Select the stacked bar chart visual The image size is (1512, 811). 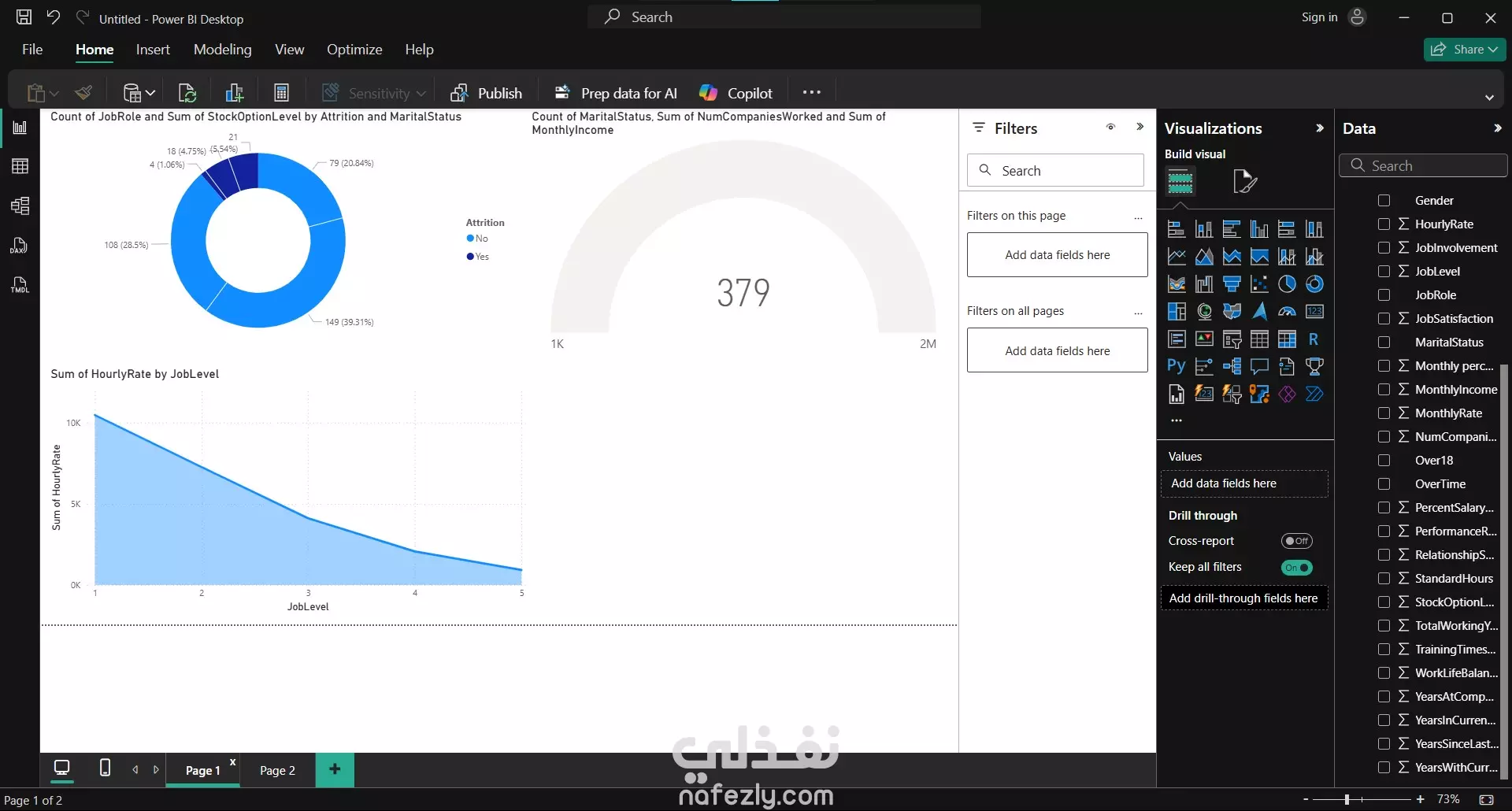1177,229
